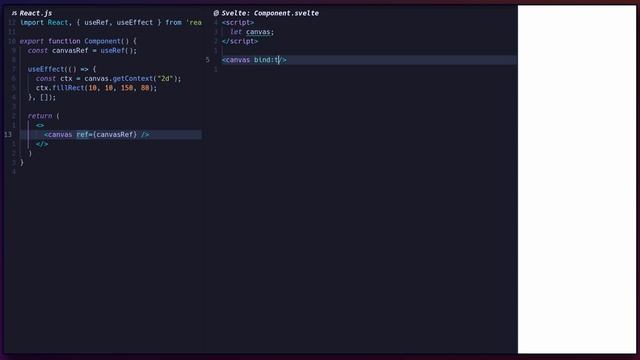Click the '}, []);' line

[42, 97]
